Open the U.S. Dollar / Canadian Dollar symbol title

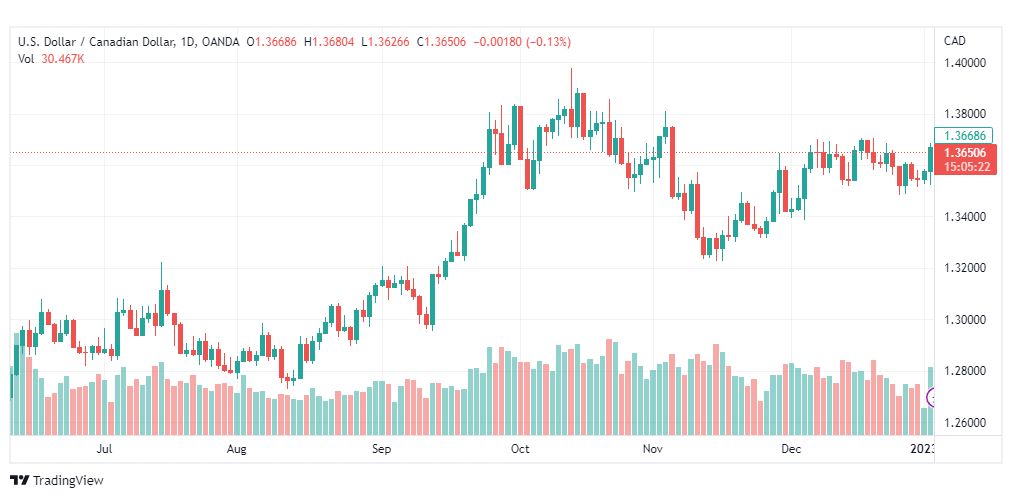pos(96,42)
